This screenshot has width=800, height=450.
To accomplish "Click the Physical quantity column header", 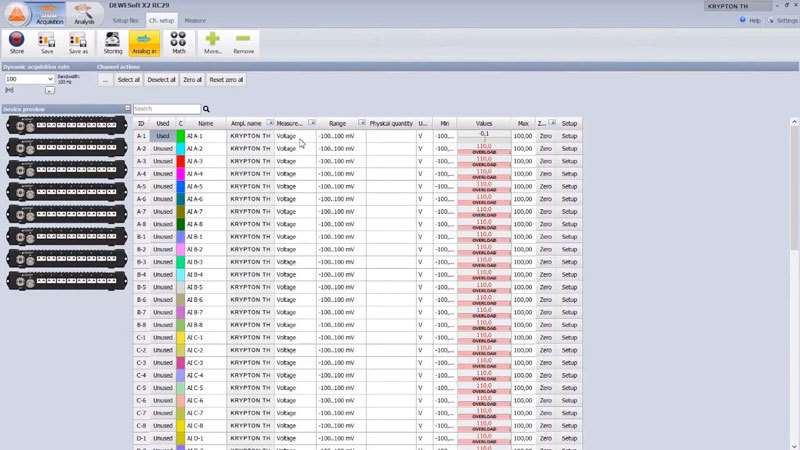I will 391,123.
